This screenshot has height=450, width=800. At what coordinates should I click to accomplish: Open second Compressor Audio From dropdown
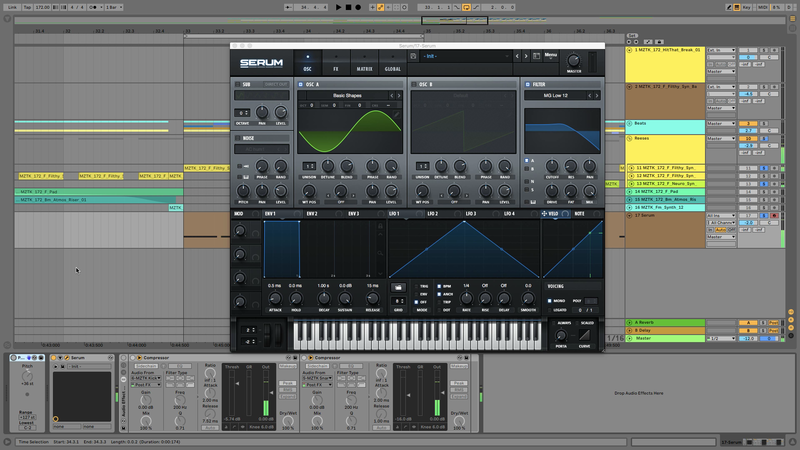[x=317, y=378]
